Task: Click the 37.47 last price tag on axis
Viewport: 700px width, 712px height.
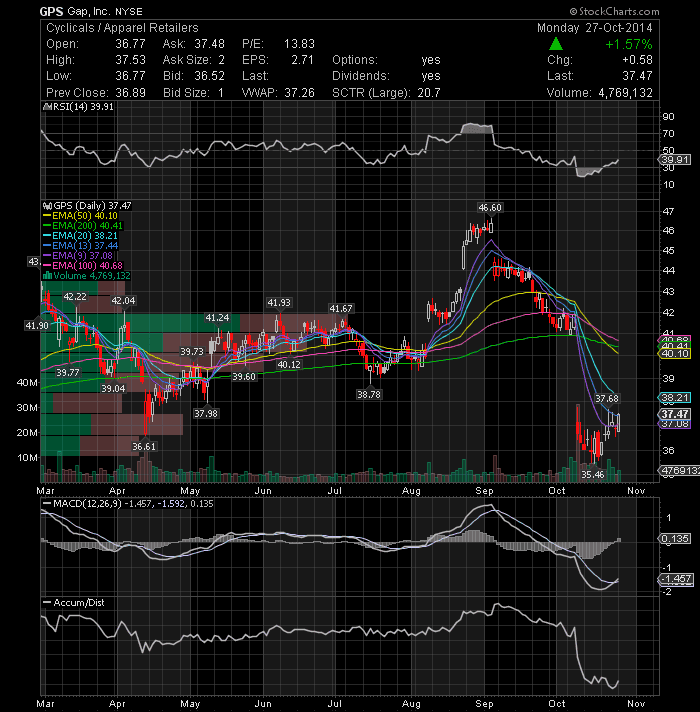Action: tap(675, 414)
